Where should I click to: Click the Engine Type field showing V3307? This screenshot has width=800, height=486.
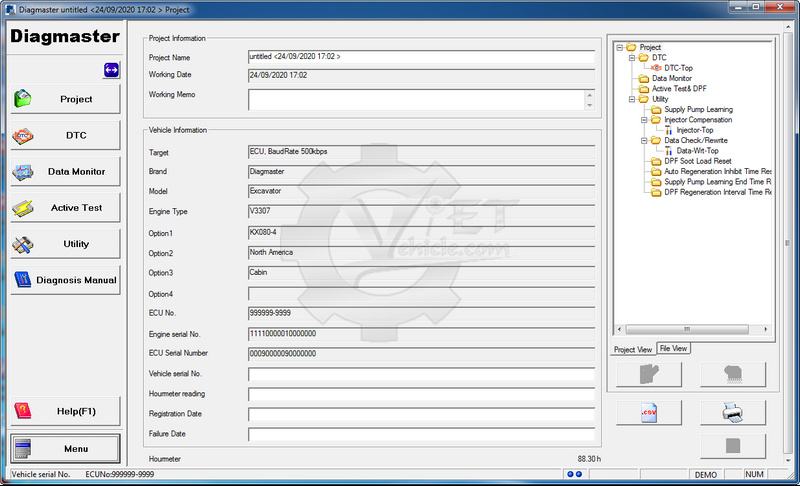[421, 212]
